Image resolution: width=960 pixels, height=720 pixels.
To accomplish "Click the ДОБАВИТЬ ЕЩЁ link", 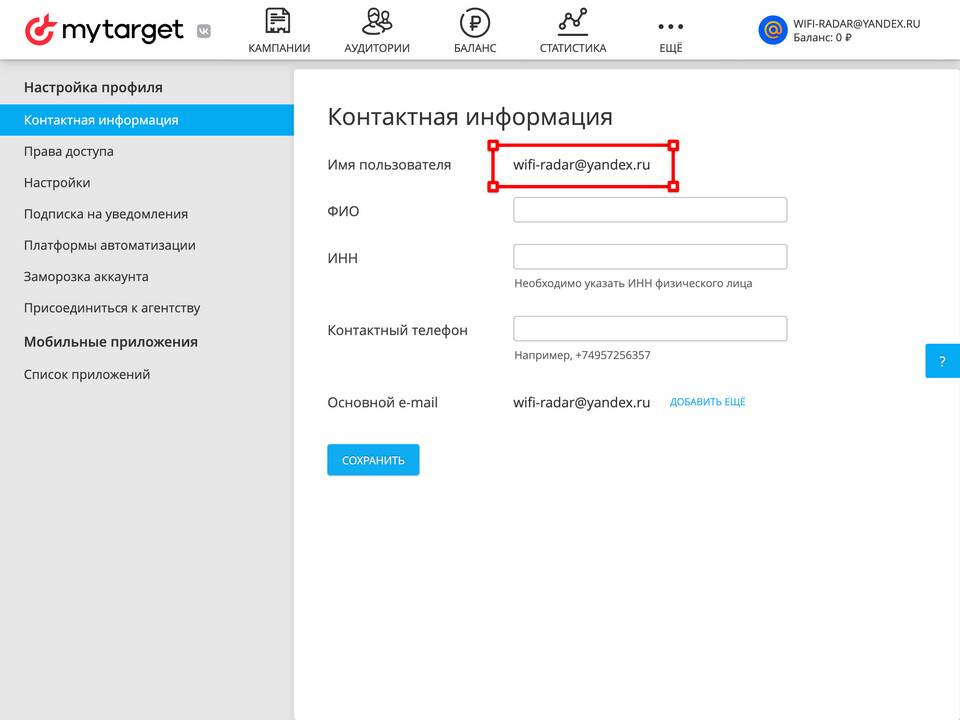I will tap(707, 402).
